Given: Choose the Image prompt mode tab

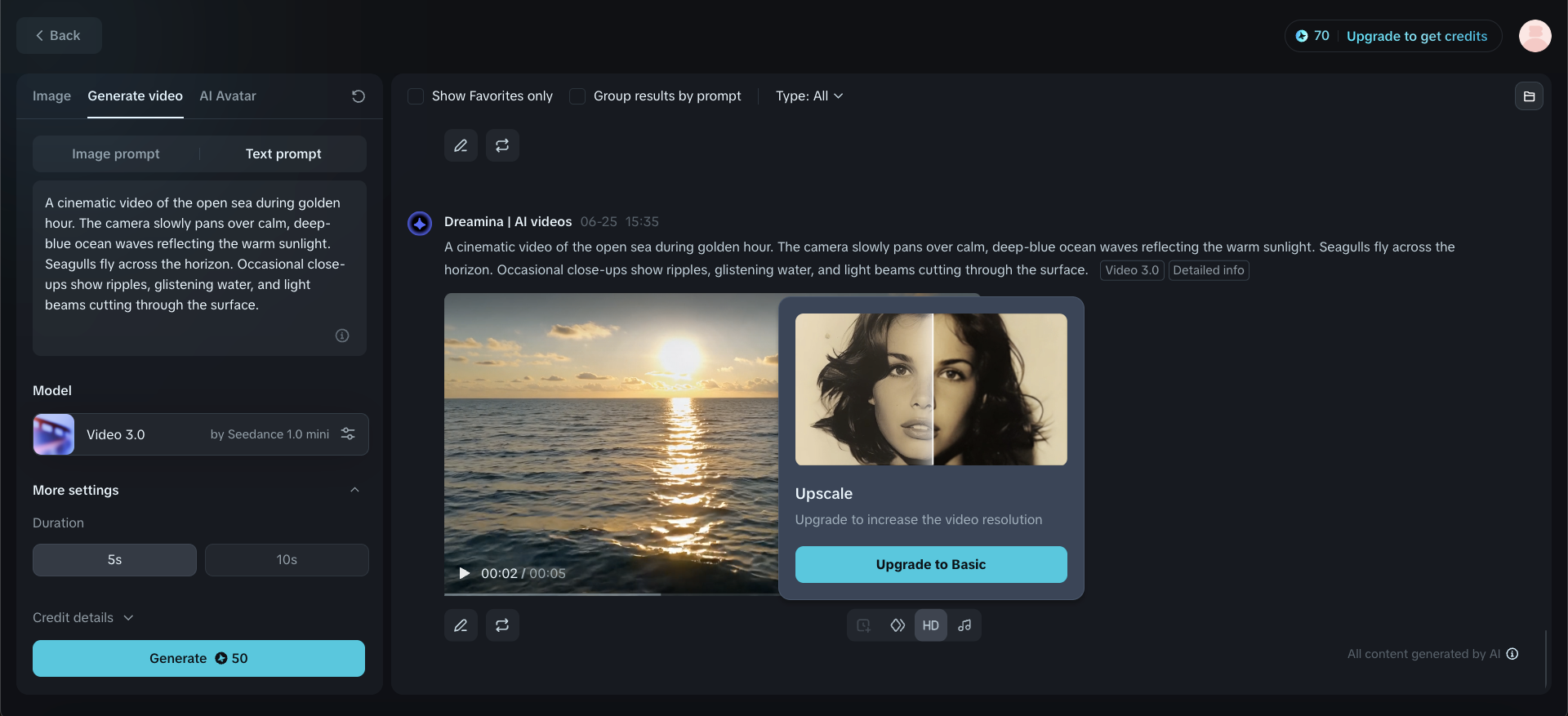Looking at the screenshot, I should point(116,153).
